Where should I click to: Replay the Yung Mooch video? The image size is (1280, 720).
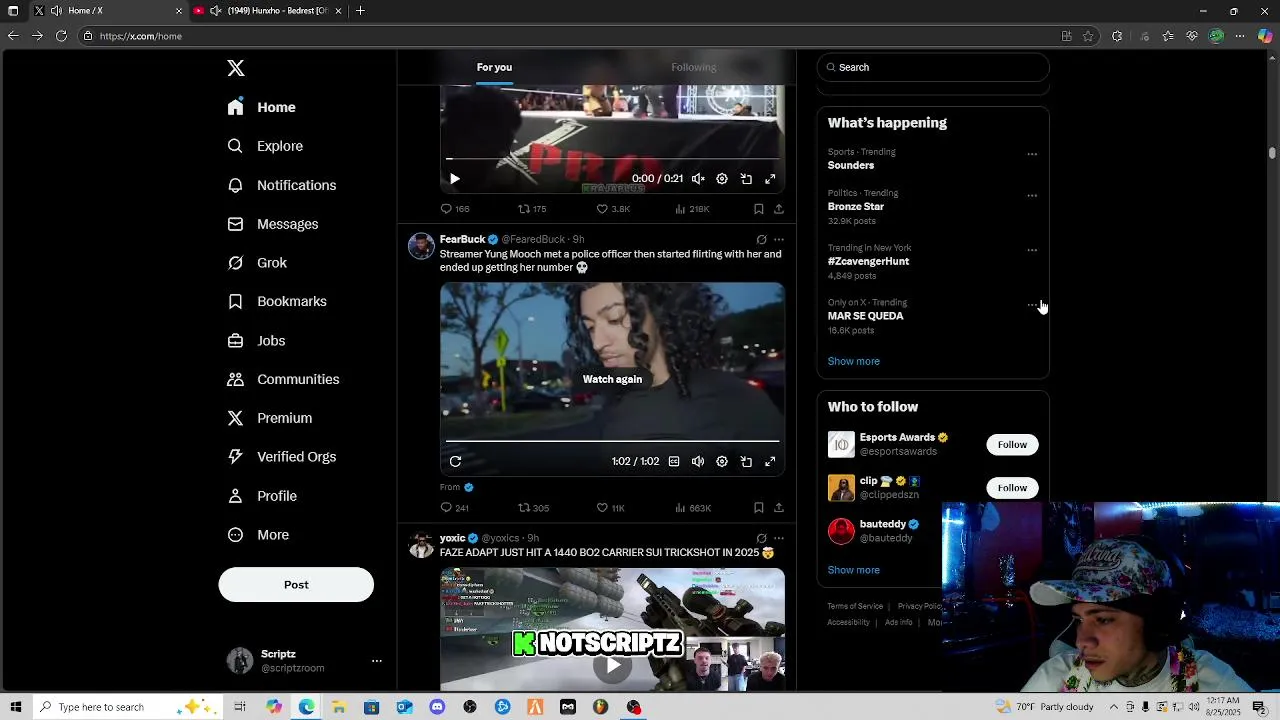(455, 461)
